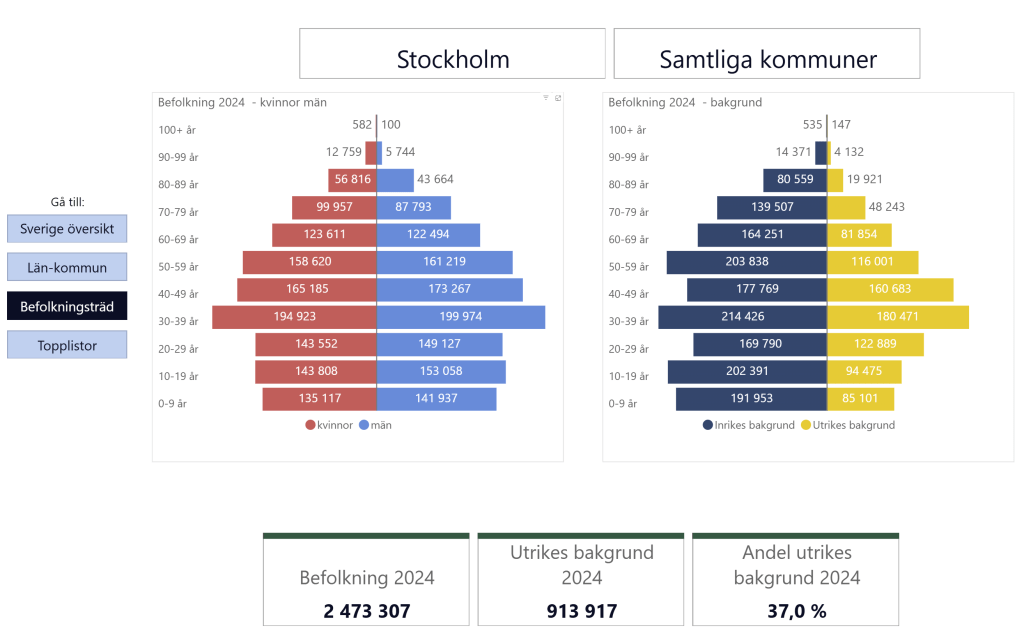Screen dimensions: 1024x633
Task: Select the 0-9 år män bar showing 141 937
Action: 436,399
